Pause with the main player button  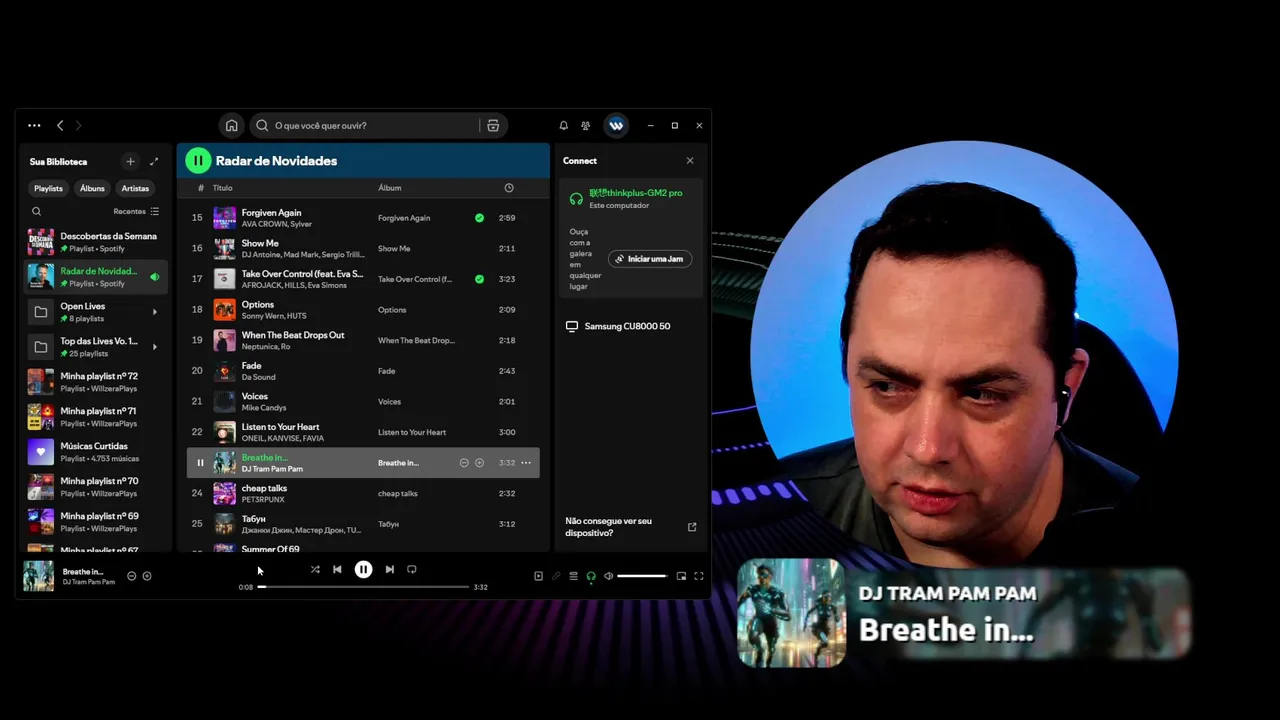(x=363, y=569)
